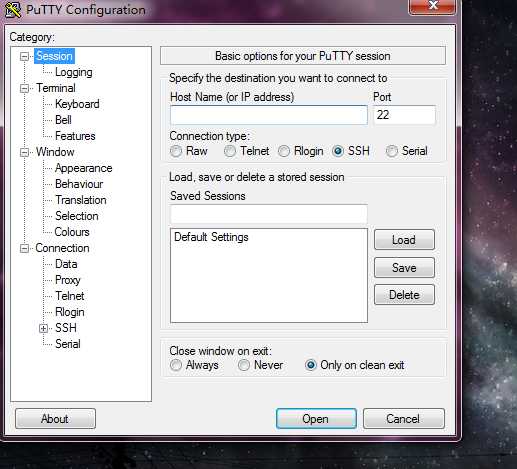Open the Colours settings panel

click(x=72, y=232)
